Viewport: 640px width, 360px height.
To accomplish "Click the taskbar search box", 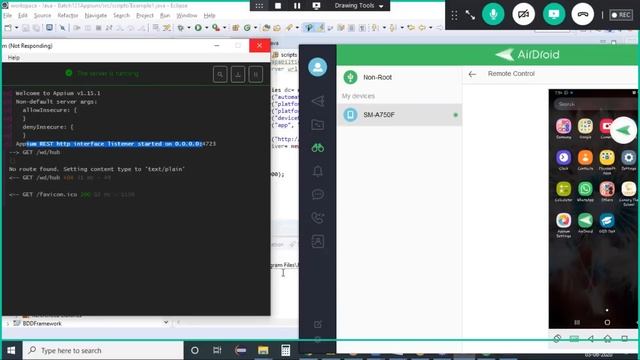I will pos(103,351).
